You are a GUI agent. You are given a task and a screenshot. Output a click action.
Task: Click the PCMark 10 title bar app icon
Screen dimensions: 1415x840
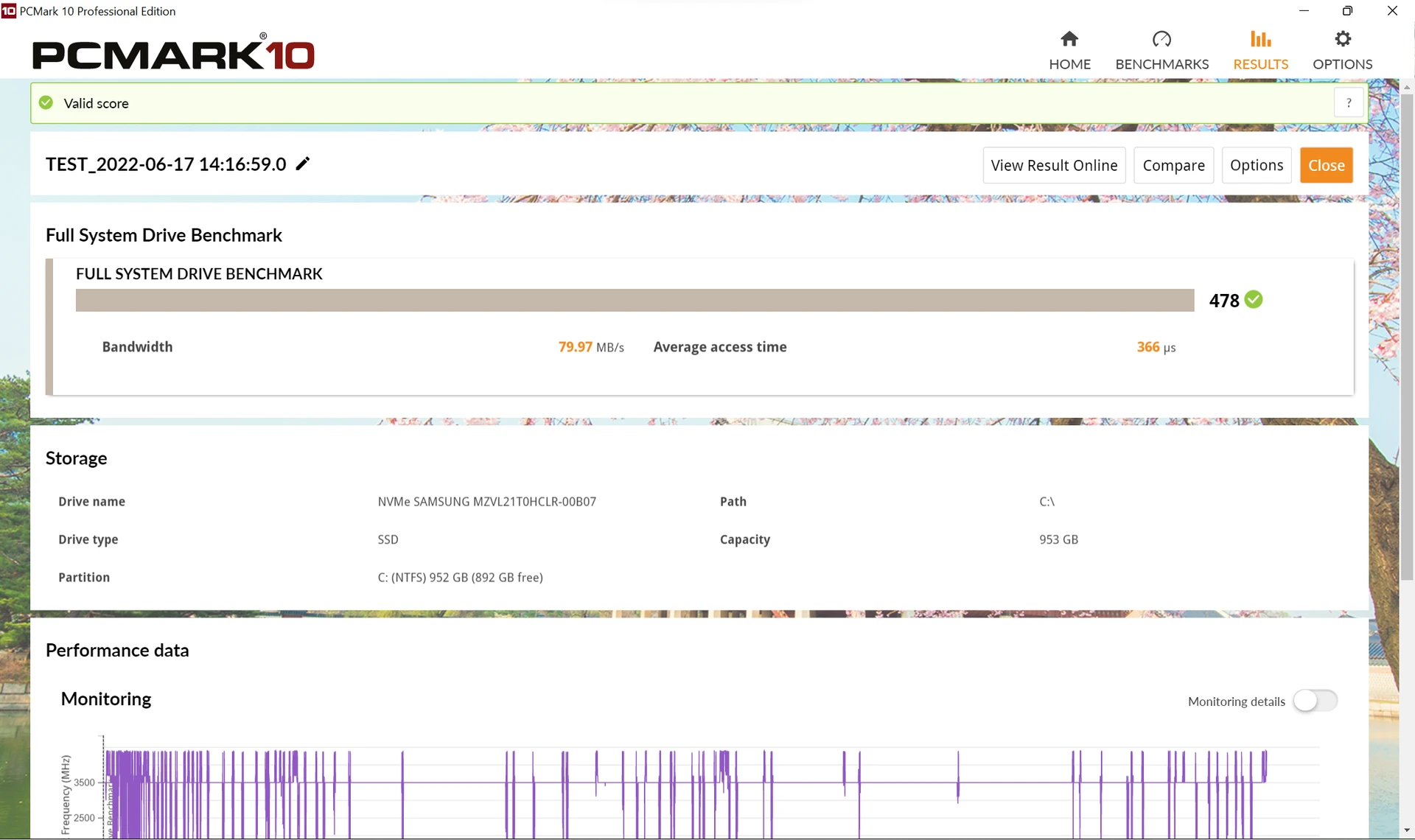[x=9, y=11]
